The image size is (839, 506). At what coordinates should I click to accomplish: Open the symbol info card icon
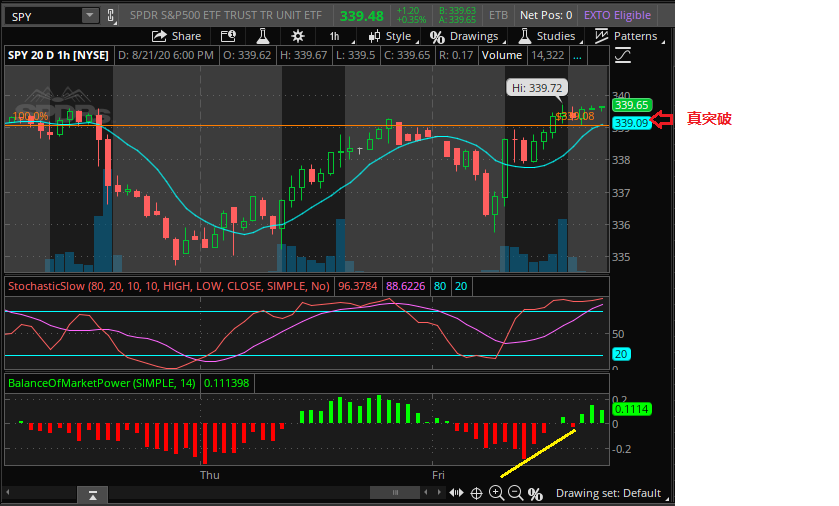pos(228,36)
